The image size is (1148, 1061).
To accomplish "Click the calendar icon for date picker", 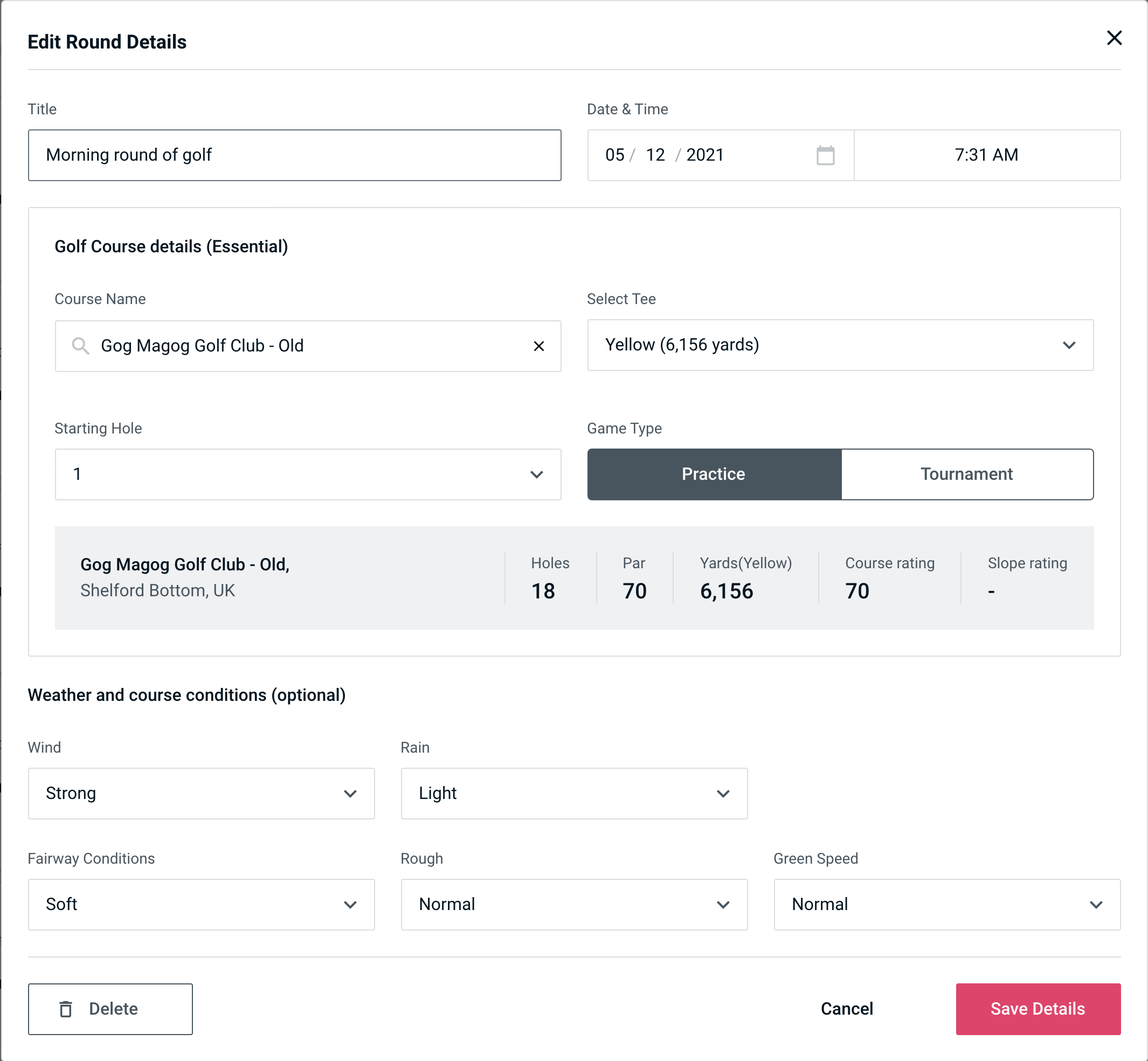I will pos(826,155).
